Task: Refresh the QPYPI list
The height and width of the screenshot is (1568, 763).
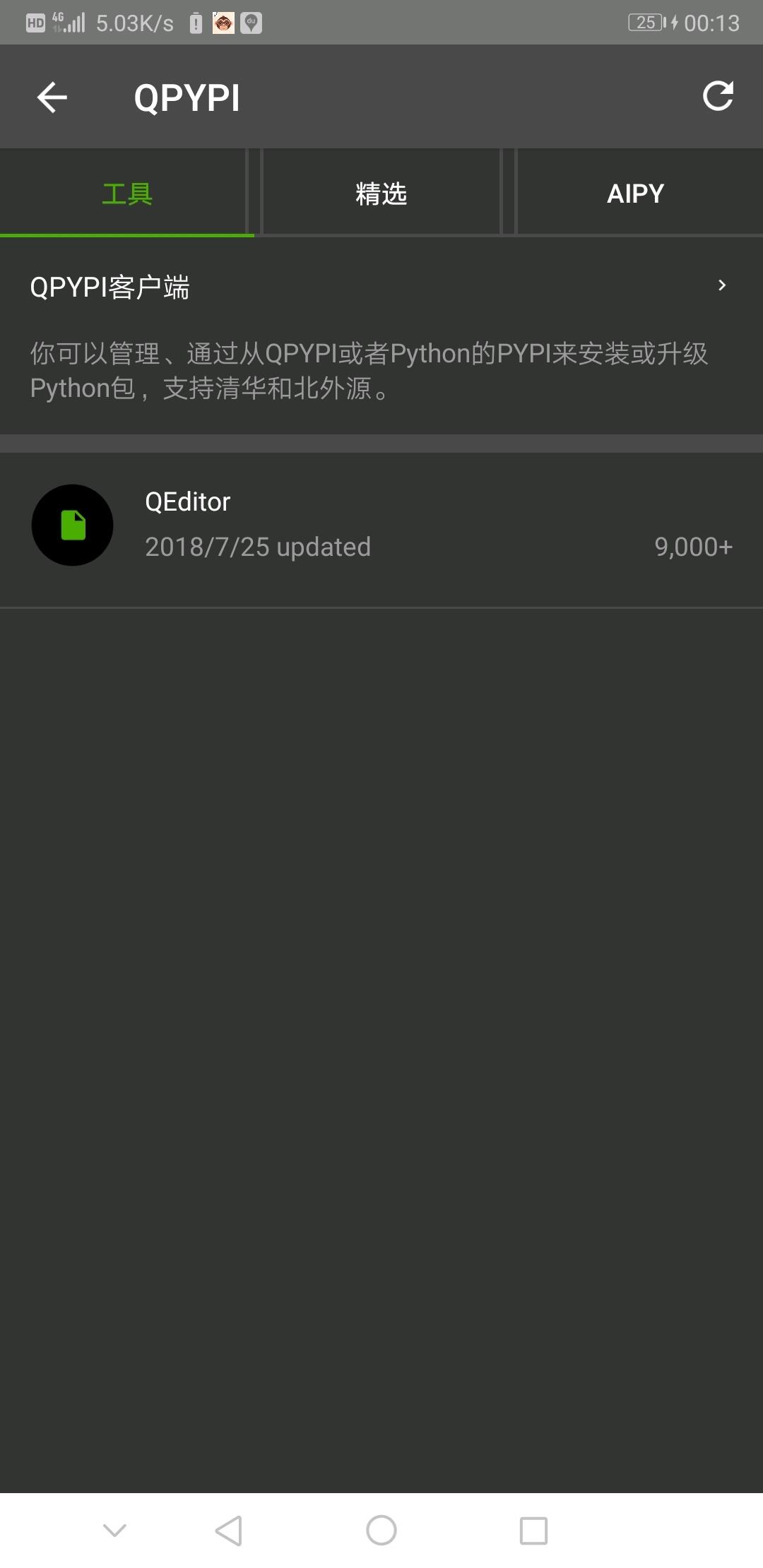Action: click(718, 96)
